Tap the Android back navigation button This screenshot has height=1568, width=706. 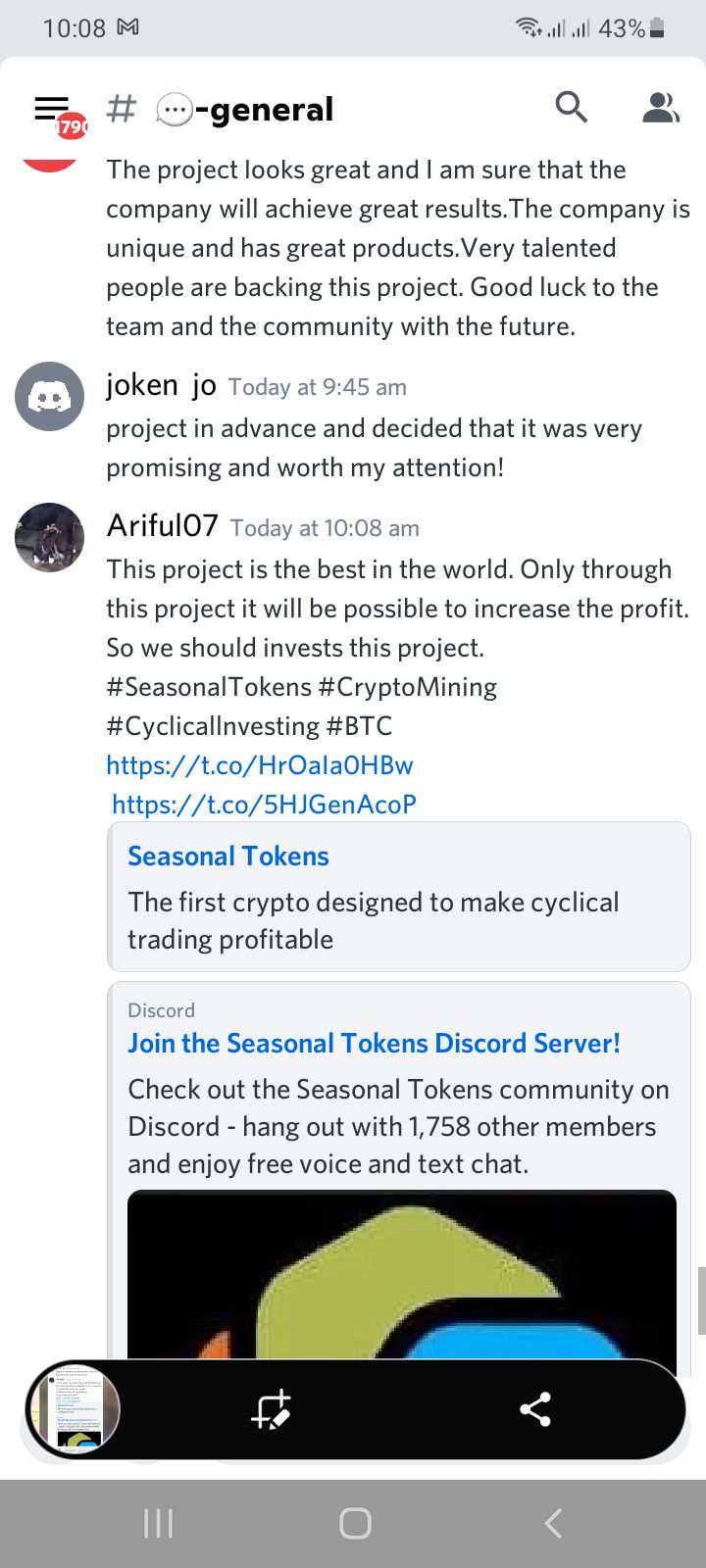tap(553, 1523)
